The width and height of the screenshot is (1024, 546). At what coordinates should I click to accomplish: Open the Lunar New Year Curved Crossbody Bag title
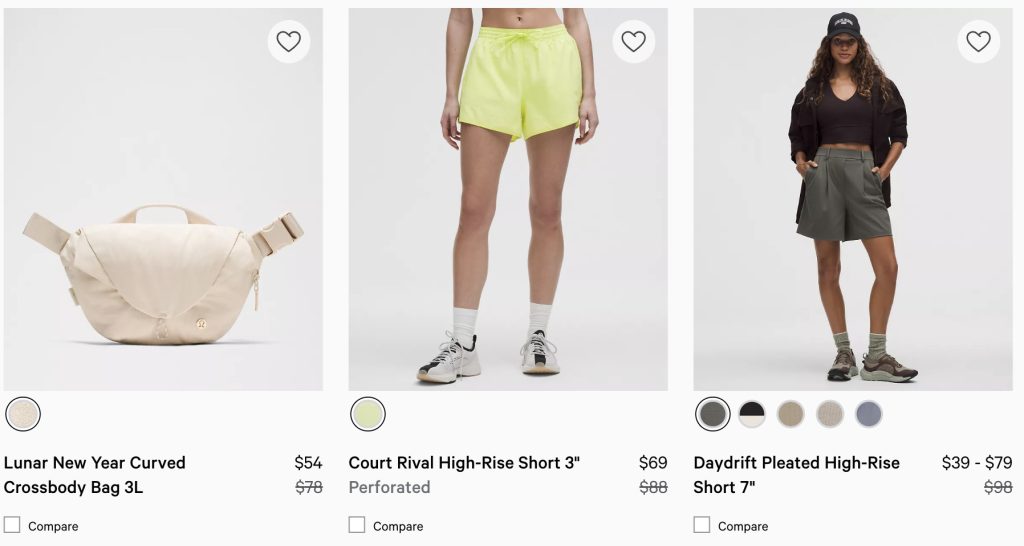pyautogui.click(x=95, y=475)
